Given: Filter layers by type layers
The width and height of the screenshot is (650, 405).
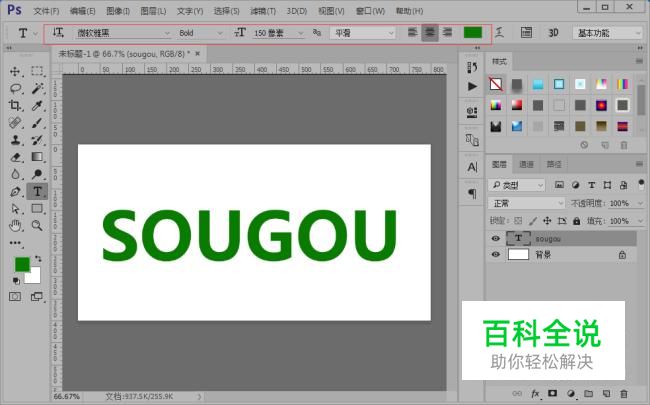Looking at the screenshot, I should coord(592,185).
